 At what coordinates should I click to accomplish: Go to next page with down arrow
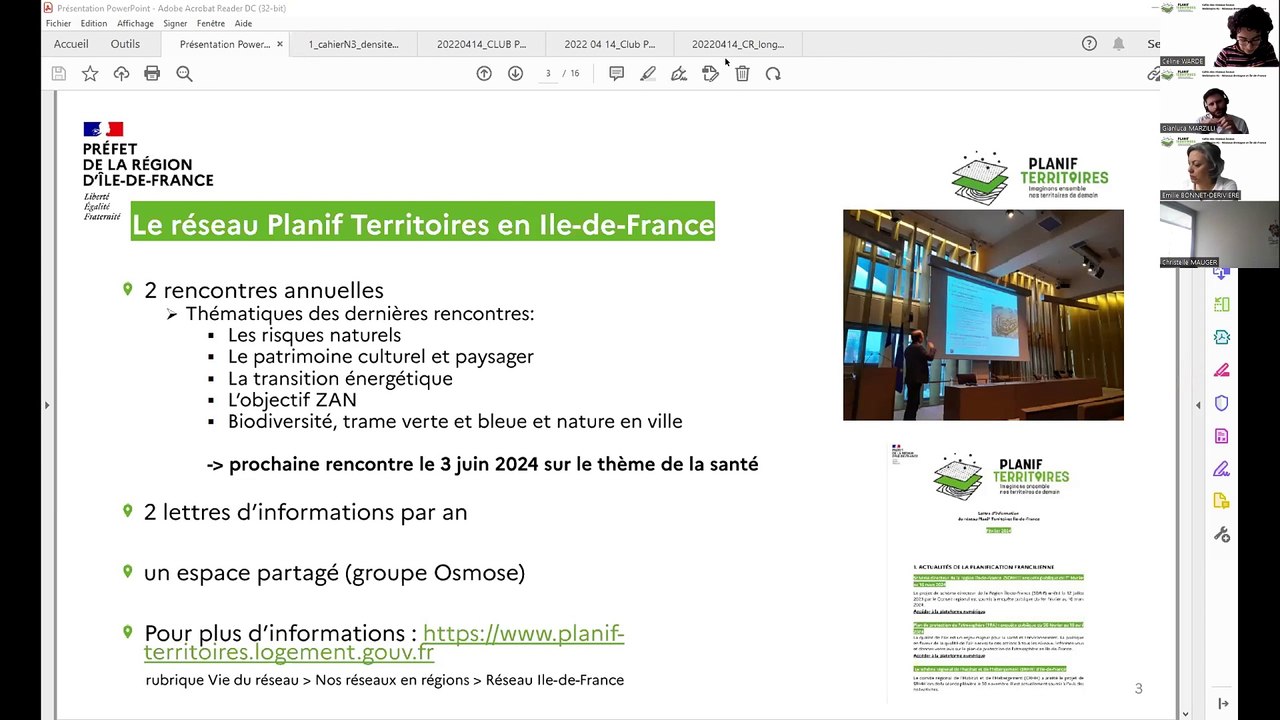tap(515, 73)
